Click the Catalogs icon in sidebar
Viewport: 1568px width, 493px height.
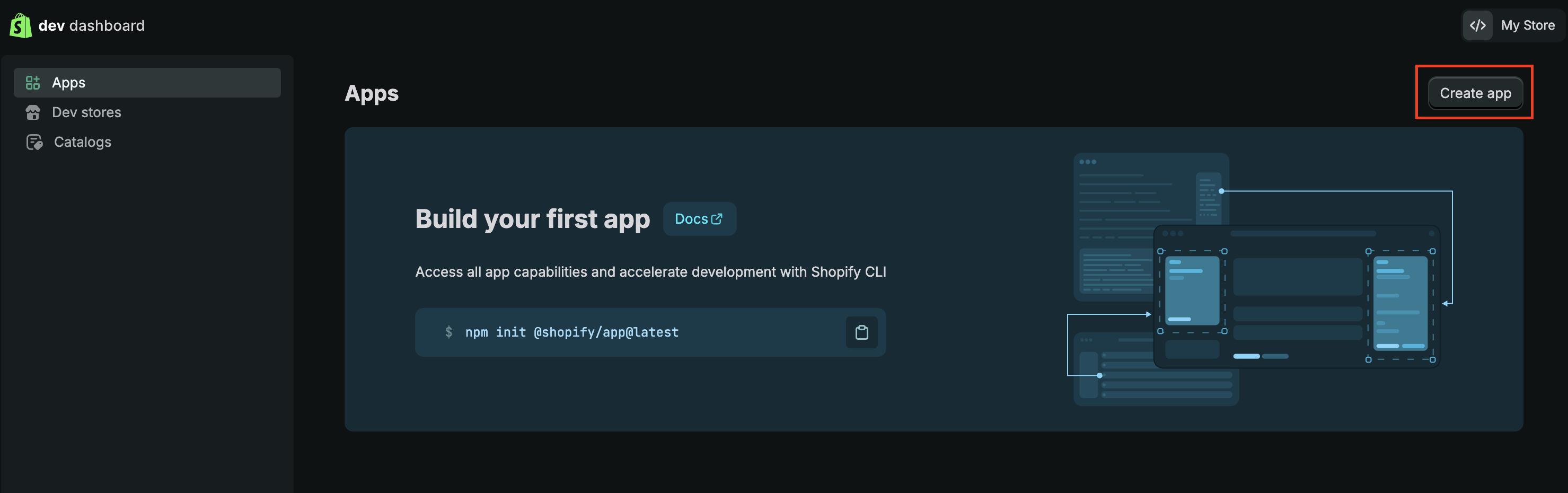[x=34, y=143]
